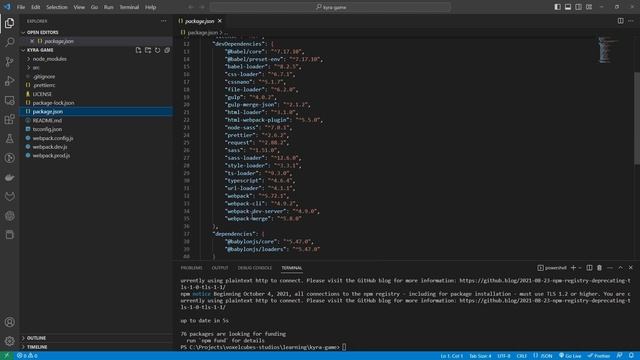Viewport: 640px width, 360px height.
Task: Click New File icon in KYRA-GAME header
Action: 138,50
